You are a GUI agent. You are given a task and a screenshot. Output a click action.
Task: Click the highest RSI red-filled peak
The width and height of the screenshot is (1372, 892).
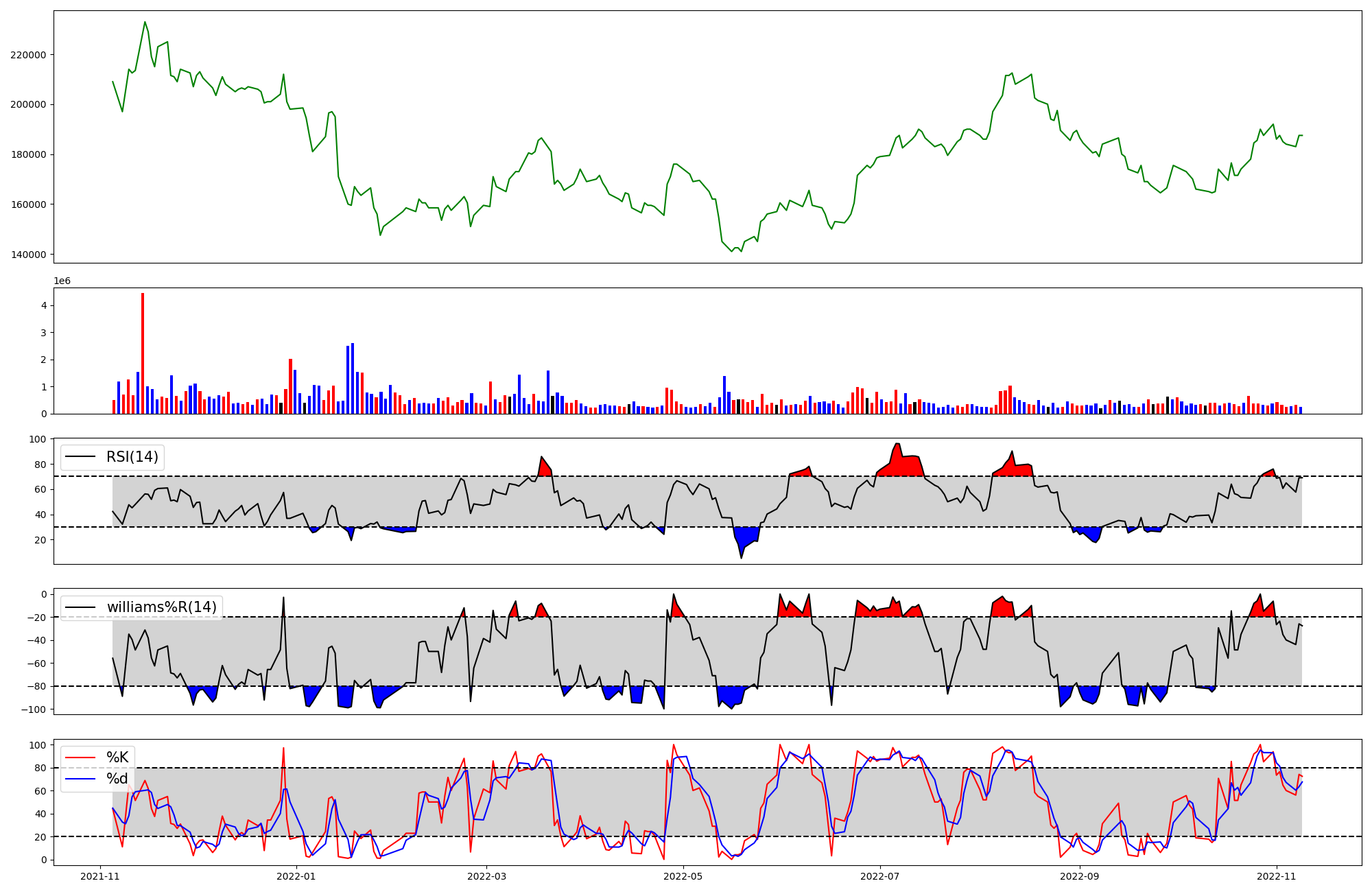coord(897,453)
